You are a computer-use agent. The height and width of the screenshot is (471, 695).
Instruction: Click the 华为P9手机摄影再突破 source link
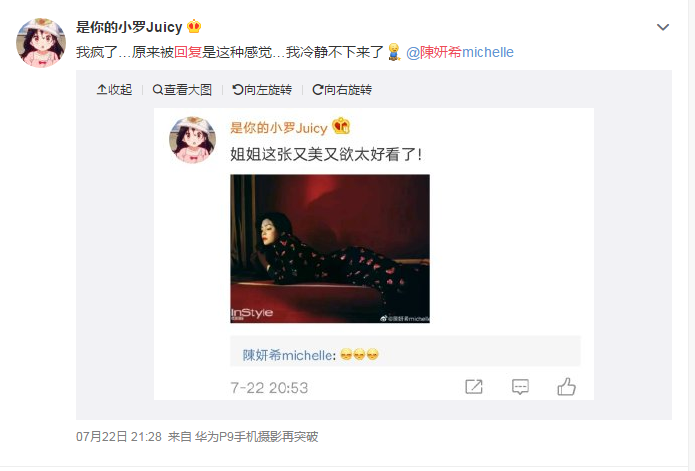257,437
